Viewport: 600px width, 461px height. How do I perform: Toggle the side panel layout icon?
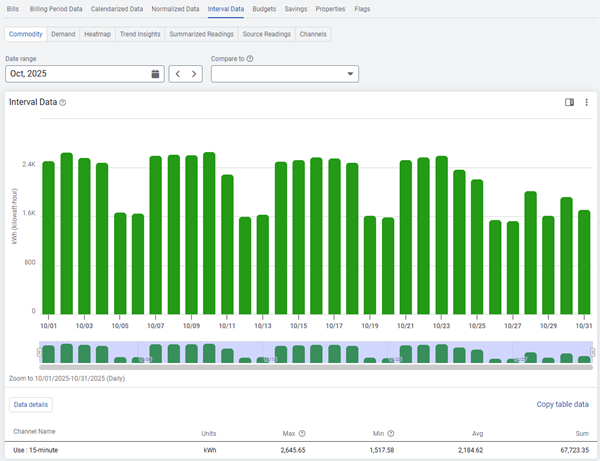569,102
